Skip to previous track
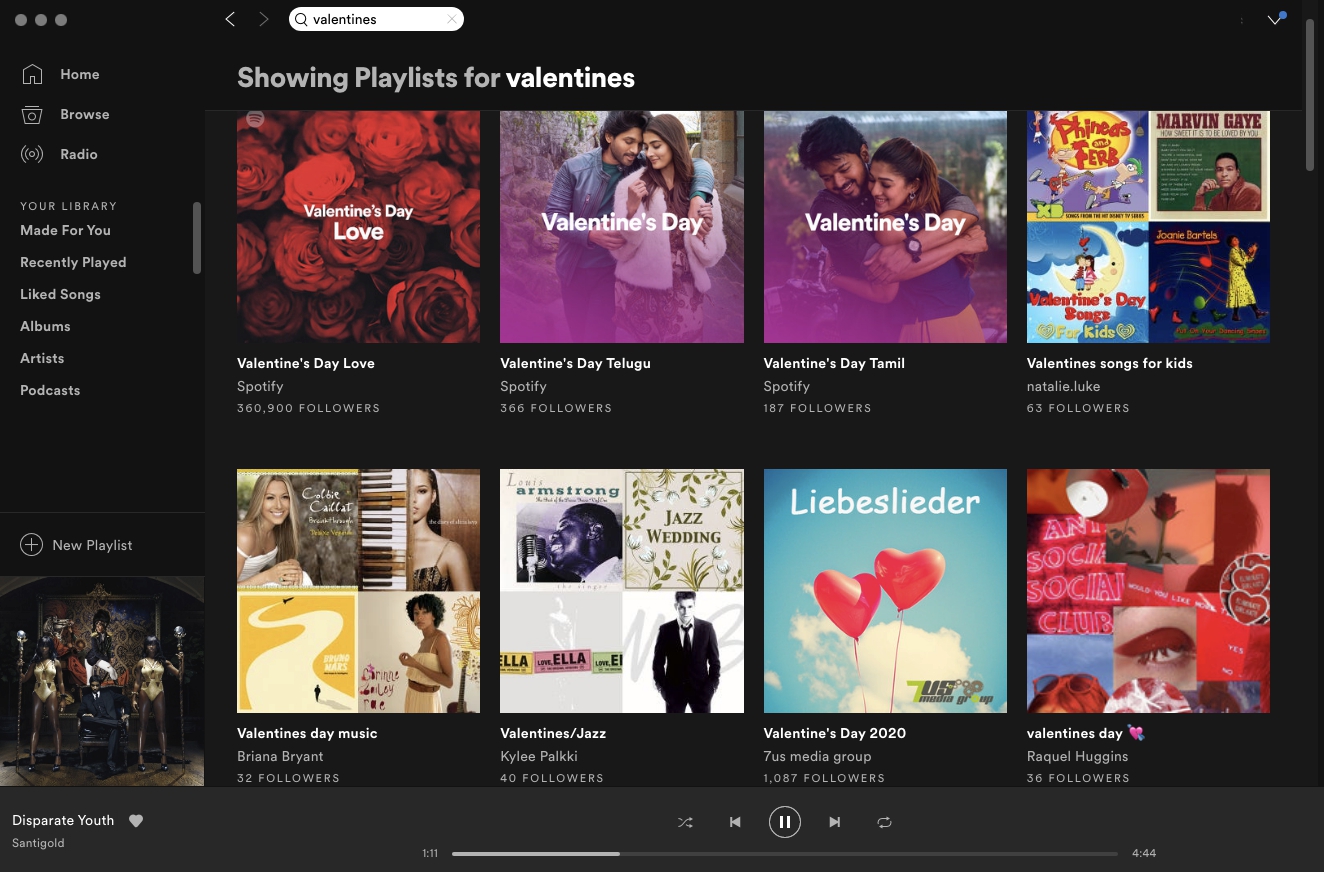Image resolution: width=1324 pixels, height=872 pixels. pos(735,822)
